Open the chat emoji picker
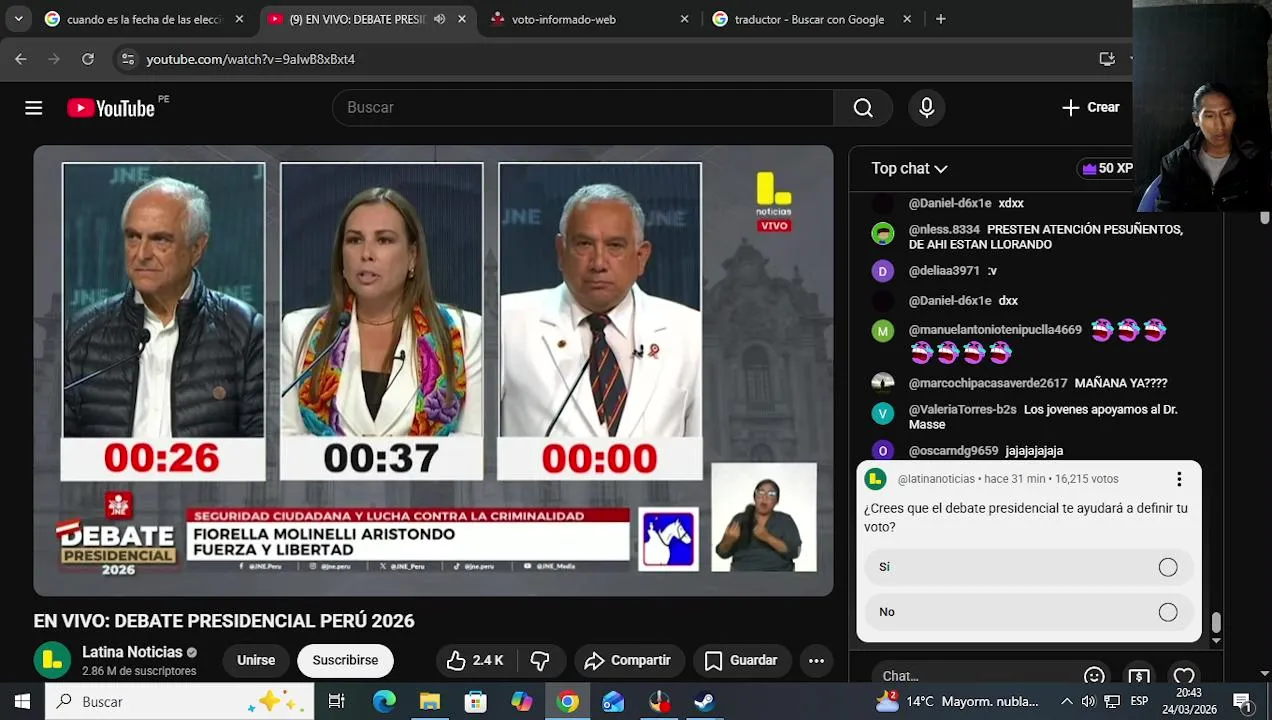 point(1094,676)
